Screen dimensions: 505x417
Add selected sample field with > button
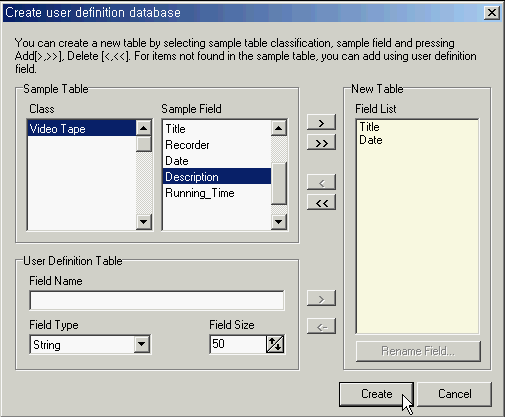tap(321, 123)
